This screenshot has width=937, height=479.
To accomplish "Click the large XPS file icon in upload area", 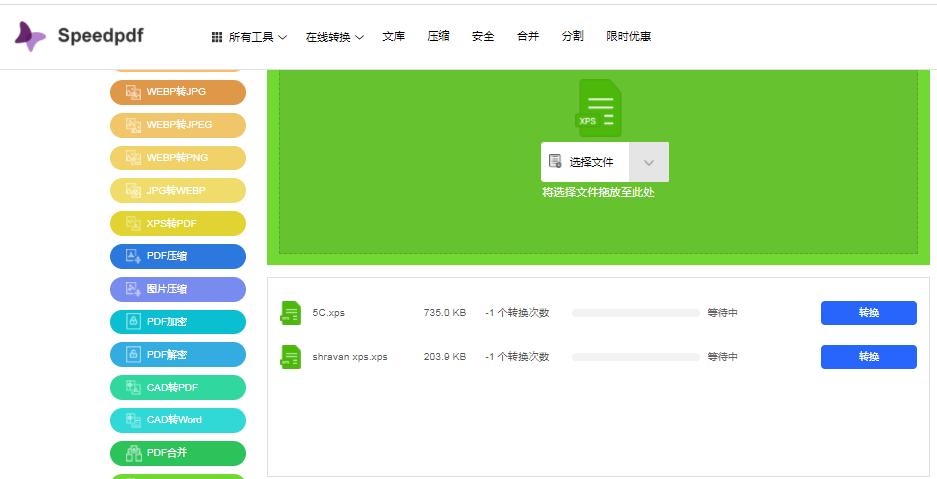I will point(599,108).
